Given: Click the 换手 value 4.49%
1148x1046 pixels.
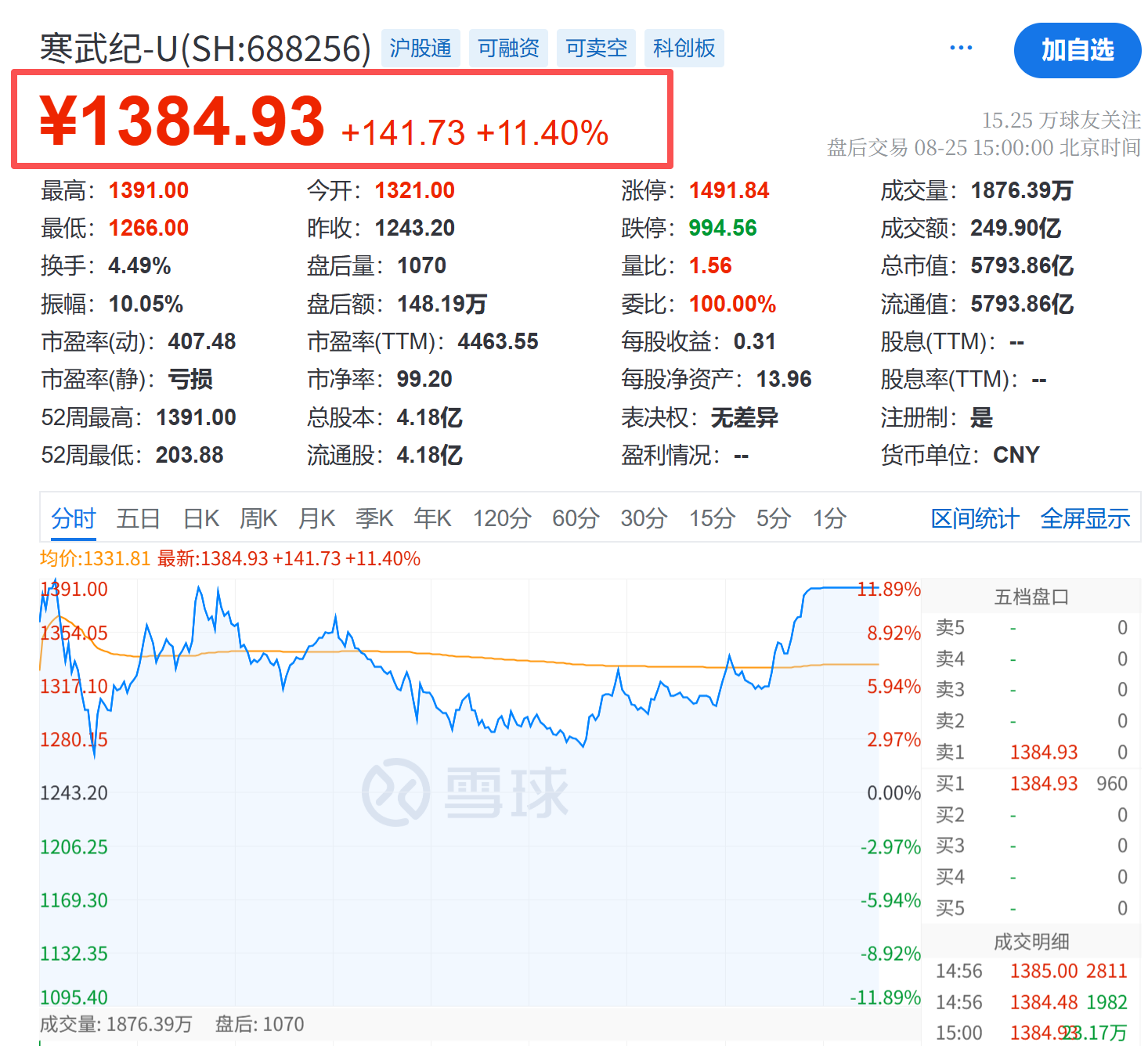Looking at the screenshot, I should pos(140,265).
